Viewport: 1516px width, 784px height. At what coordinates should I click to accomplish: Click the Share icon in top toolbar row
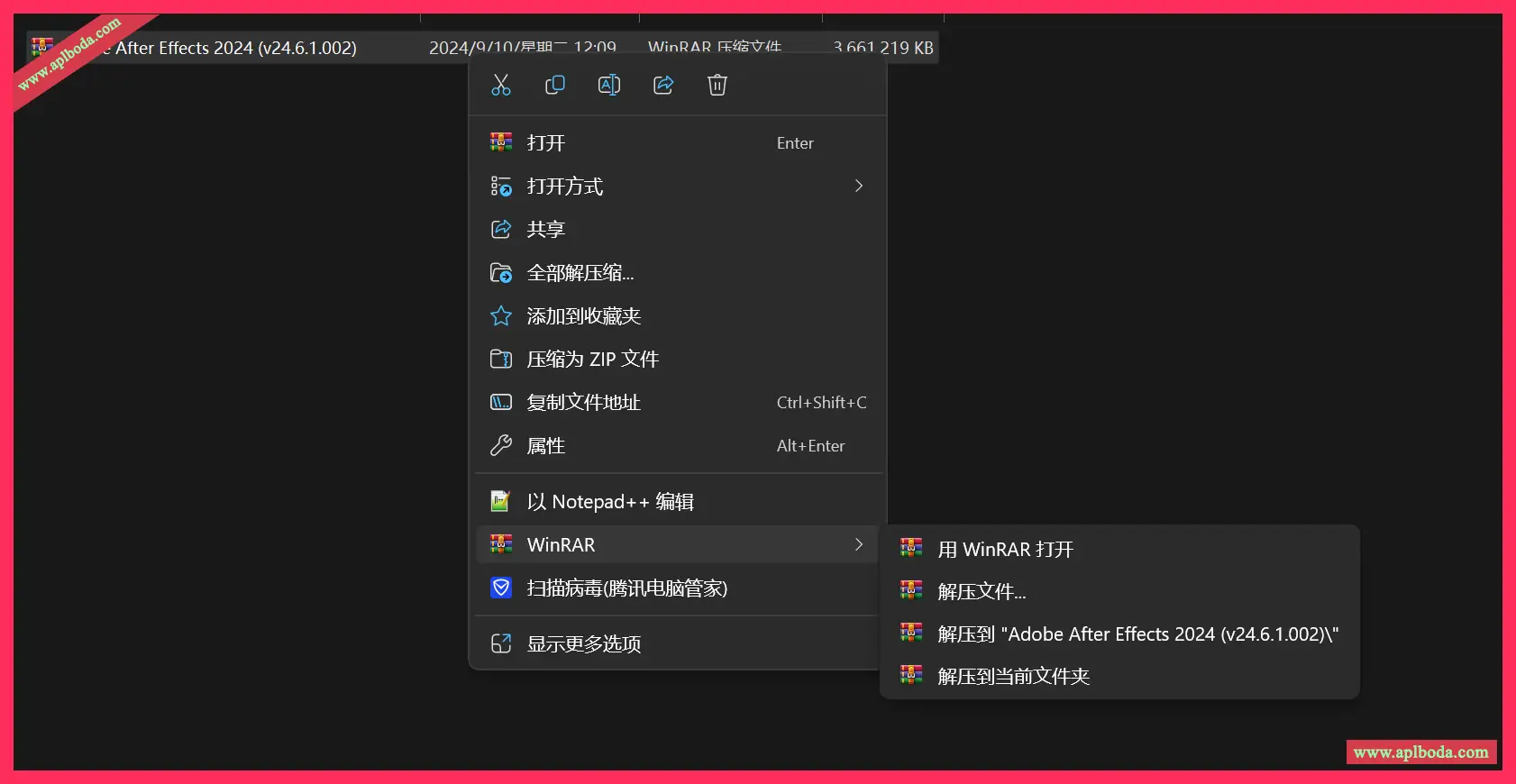coord(663,85)
